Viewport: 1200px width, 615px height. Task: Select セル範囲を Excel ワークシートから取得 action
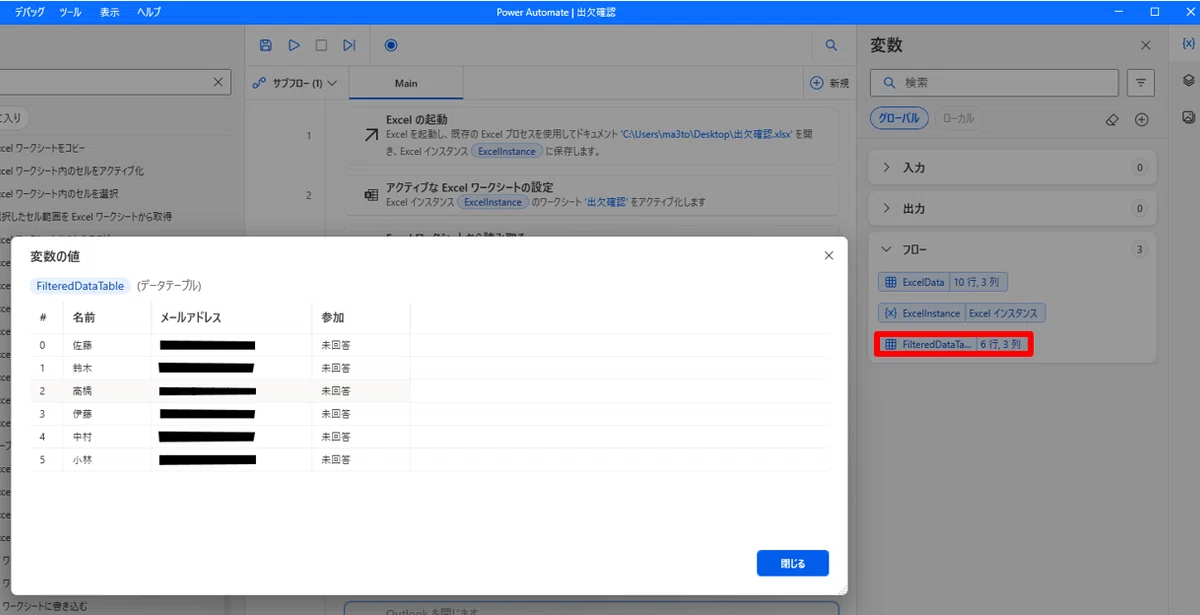click(86, 217)
